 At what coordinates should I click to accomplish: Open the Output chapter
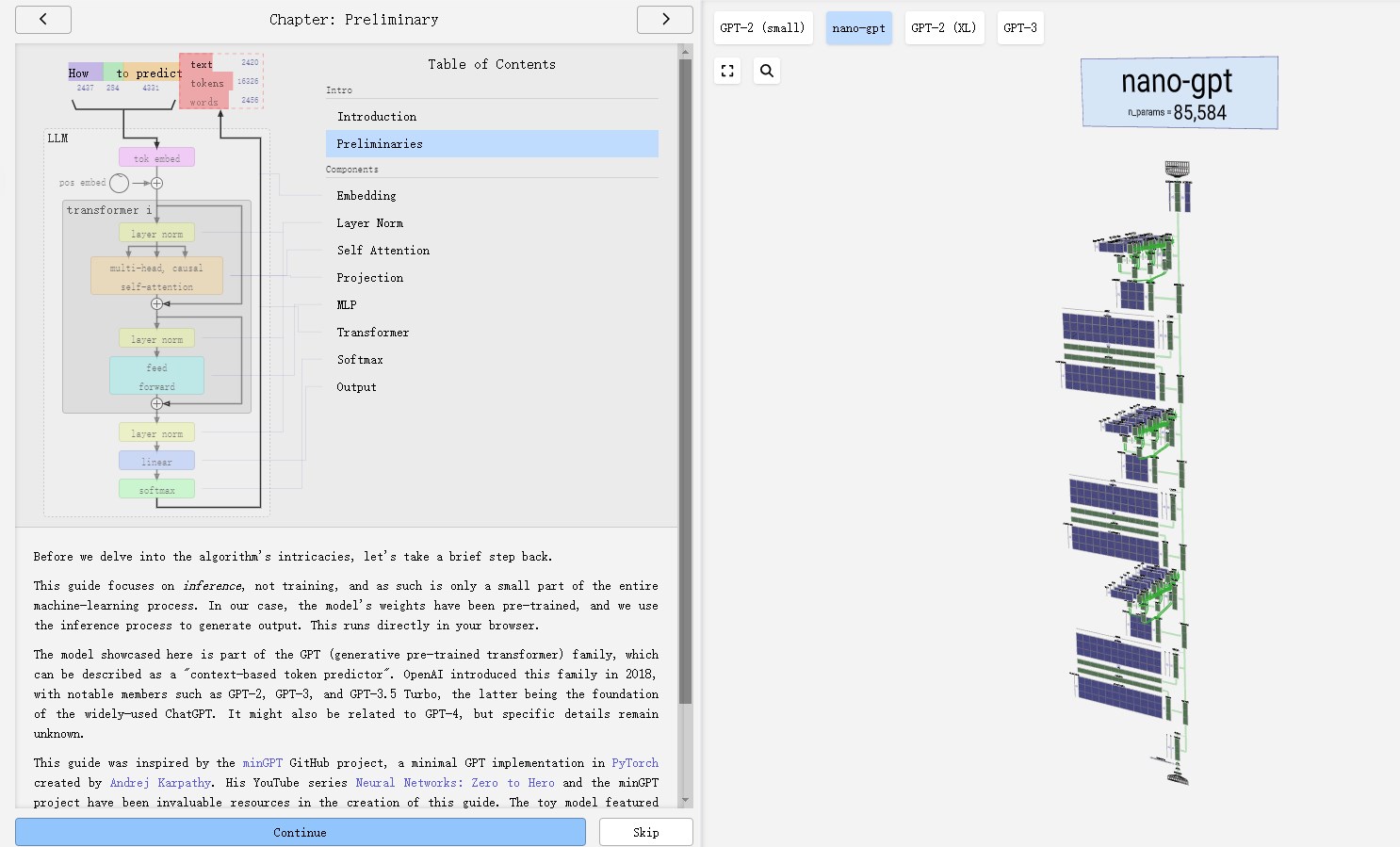[x=492, y=387]
